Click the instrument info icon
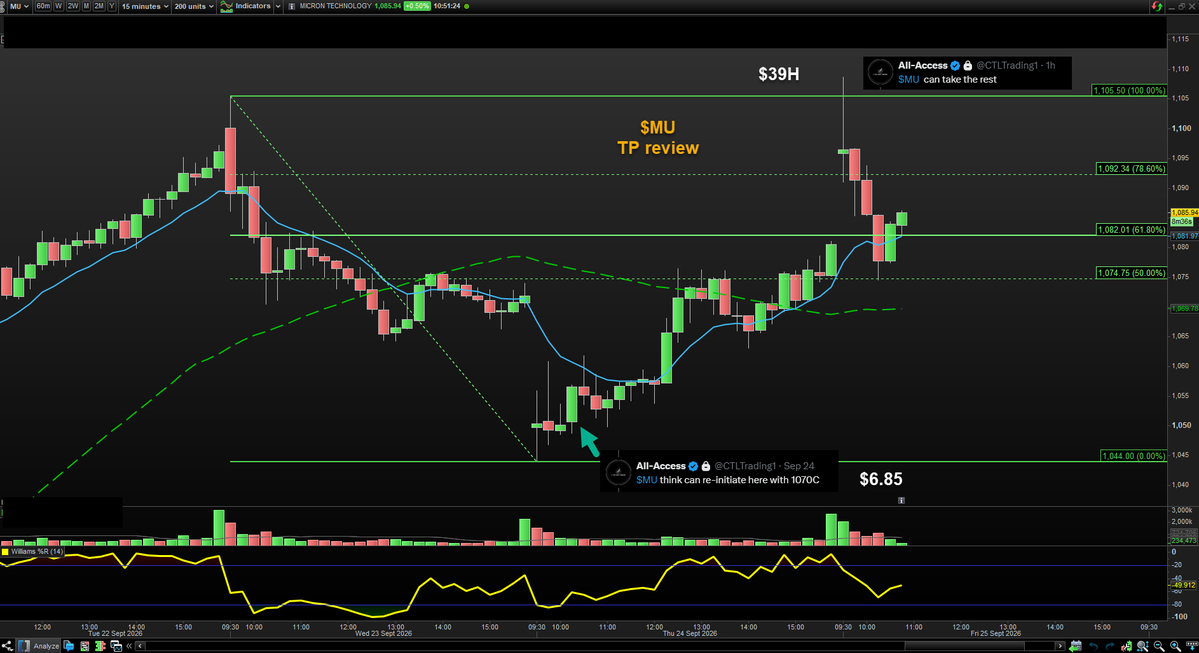 [291, 6]
